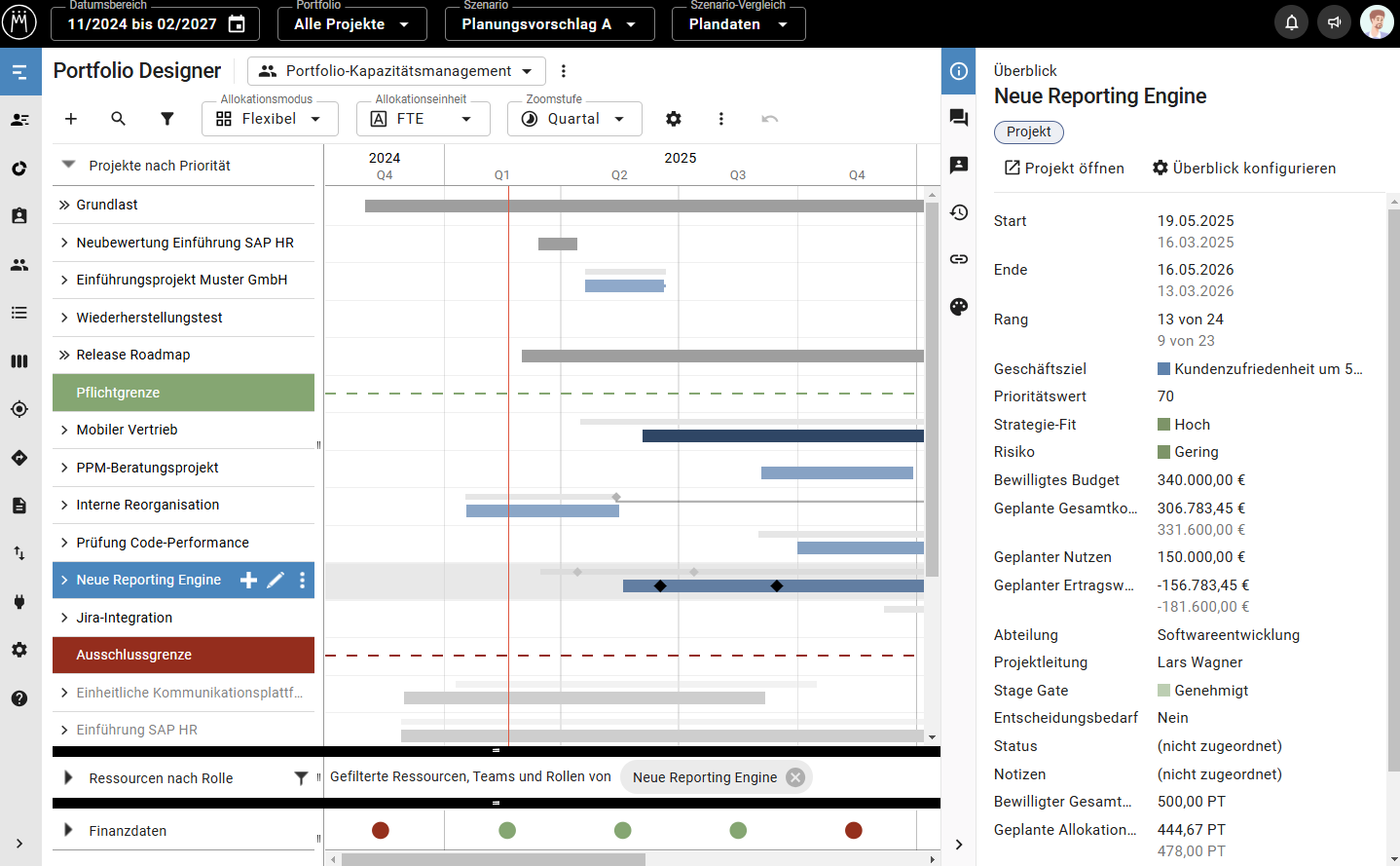
Task: Edit Neue Reporting Engine with pencil icon
Action: pyautogui.click(x=276, y=581)
